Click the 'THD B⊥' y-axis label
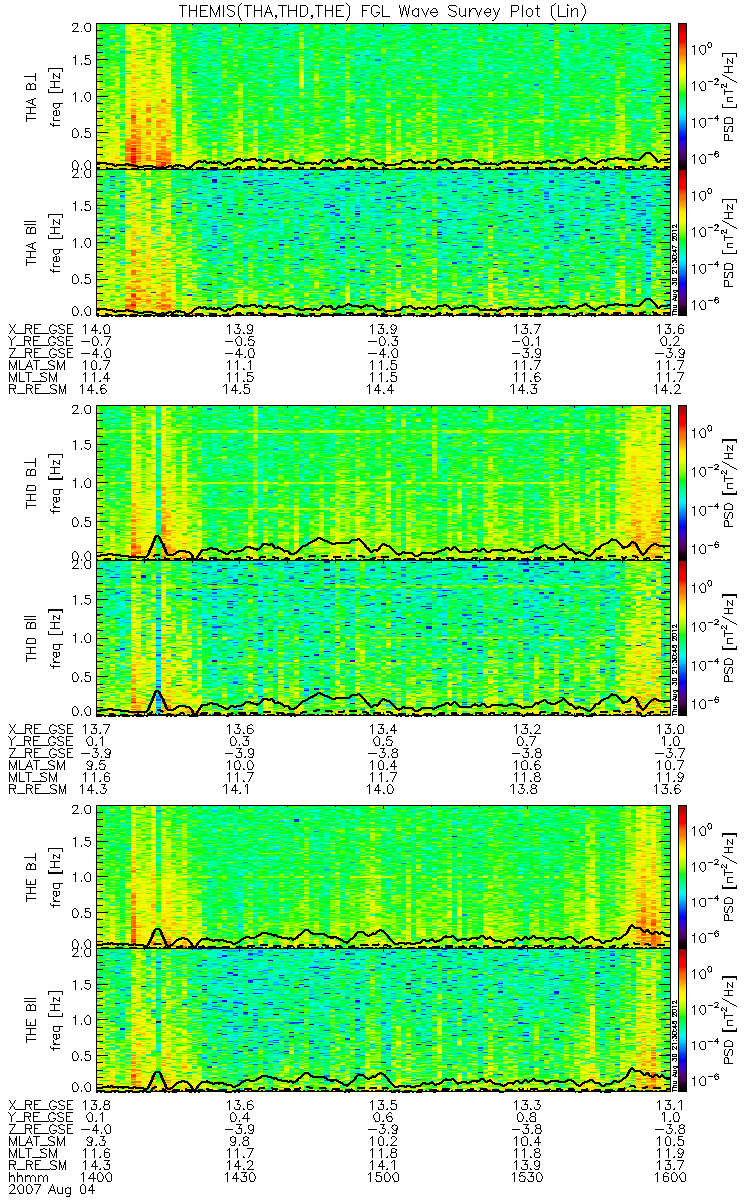Viewport: 750px width, 1200px height. (x=32, y=483)
